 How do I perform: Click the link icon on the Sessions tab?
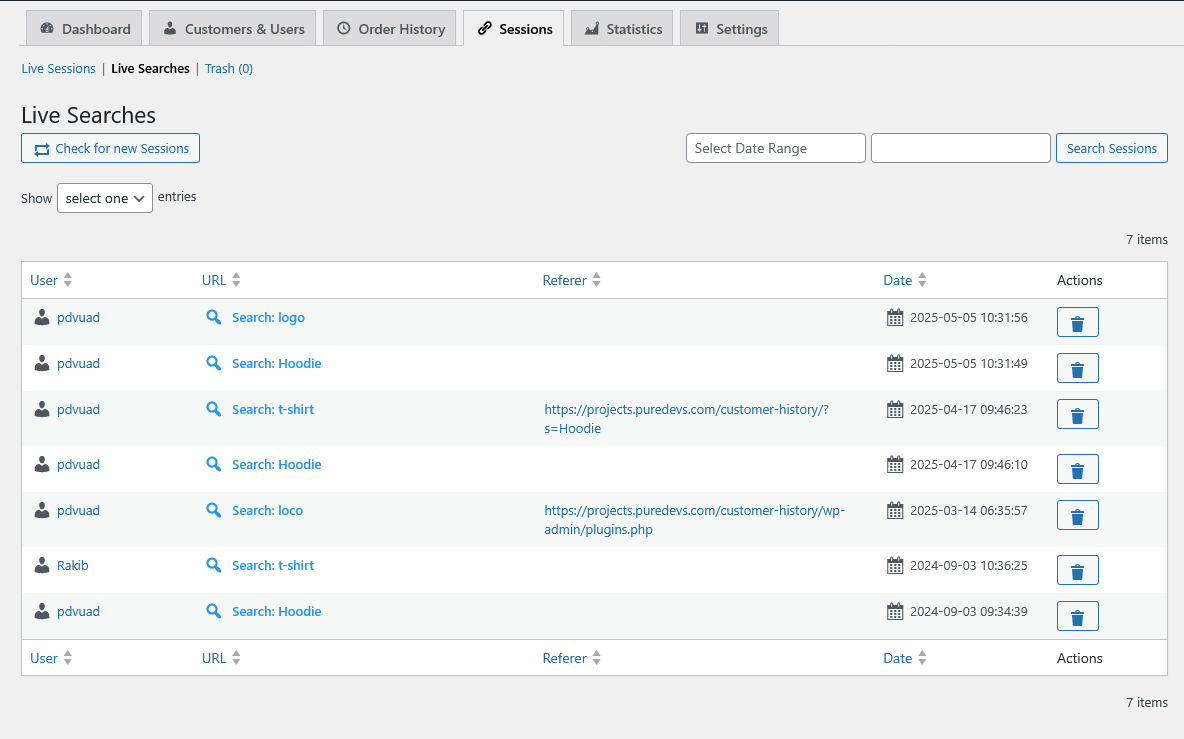point(482,28)
